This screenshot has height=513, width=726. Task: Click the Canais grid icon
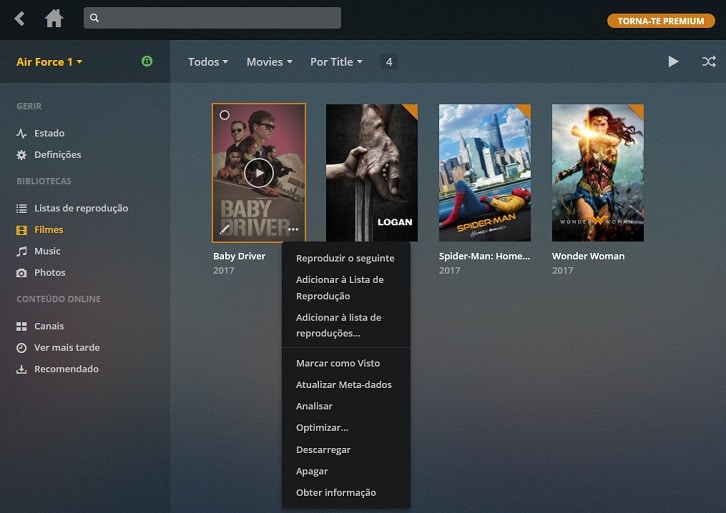[21, 326]
